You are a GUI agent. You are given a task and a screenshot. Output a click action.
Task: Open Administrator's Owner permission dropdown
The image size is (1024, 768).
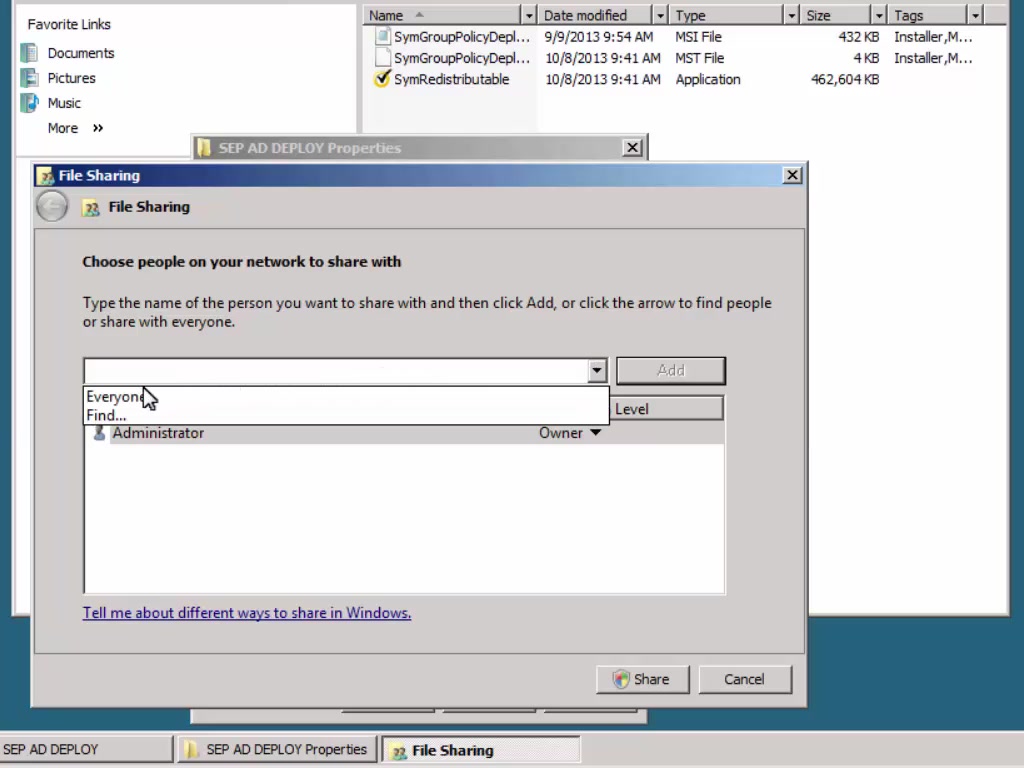click(596, 433)
